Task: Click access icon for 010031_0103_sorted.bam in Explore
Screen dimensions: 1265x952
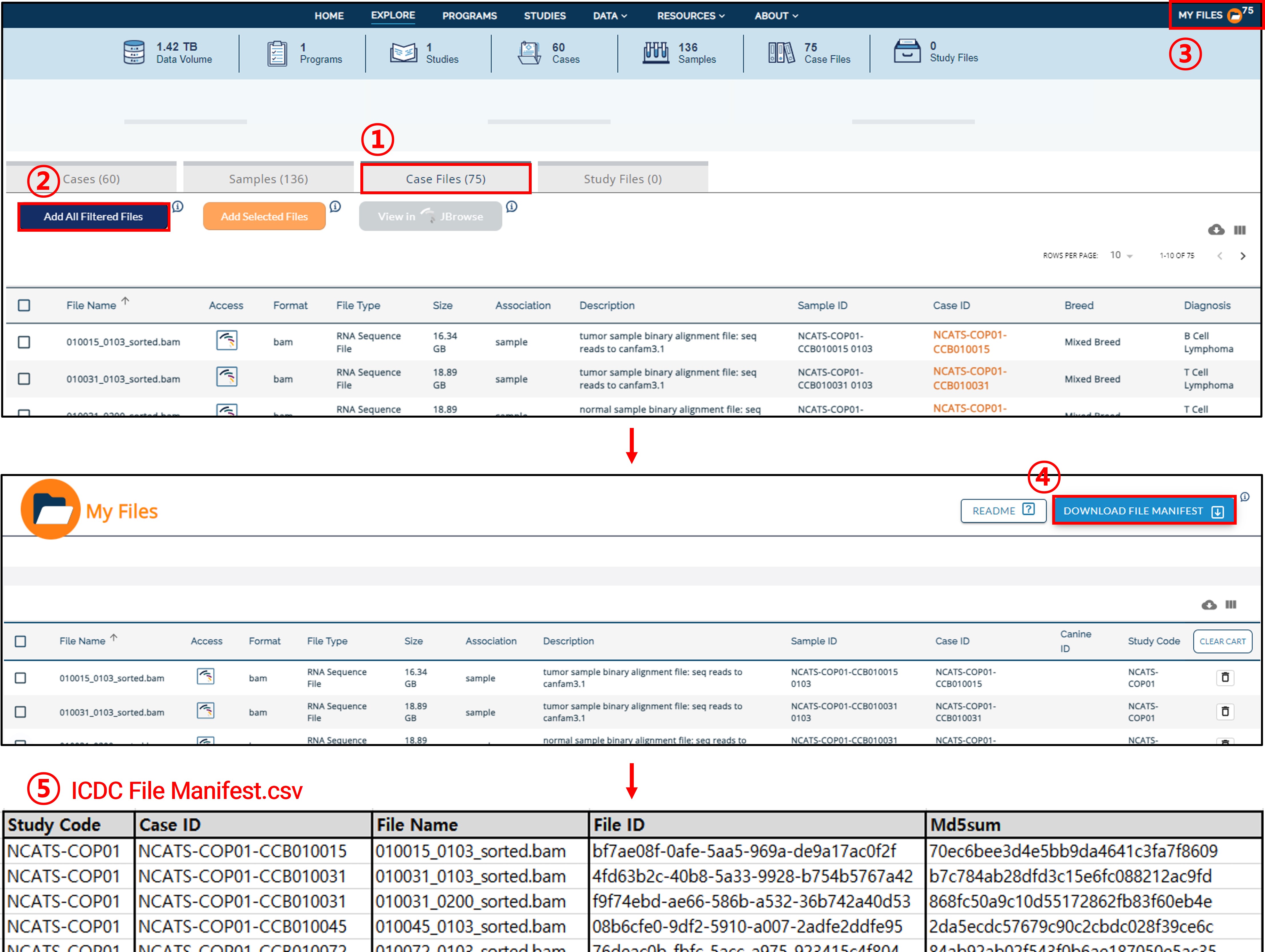Action: coord(227,377)
